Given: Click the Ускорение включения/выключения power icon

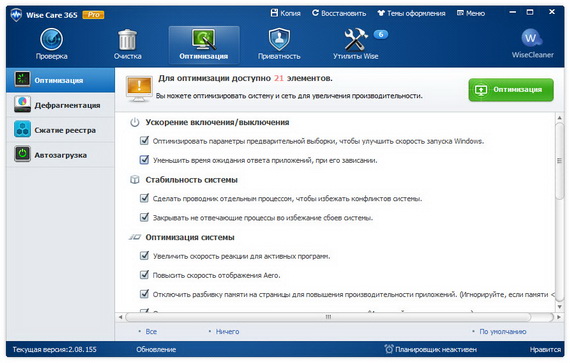Looking at the screenshot, I should 135,122.
